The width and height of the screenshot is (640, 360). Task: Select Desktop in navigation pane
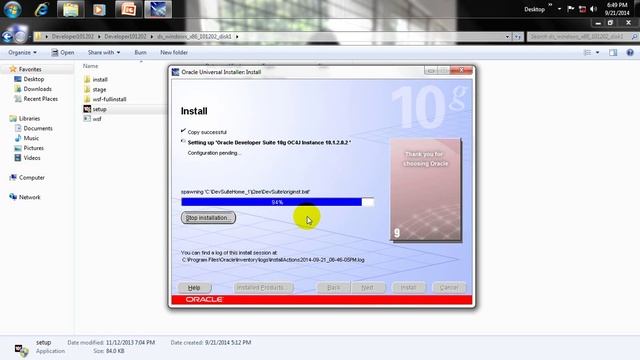point(33,79)
